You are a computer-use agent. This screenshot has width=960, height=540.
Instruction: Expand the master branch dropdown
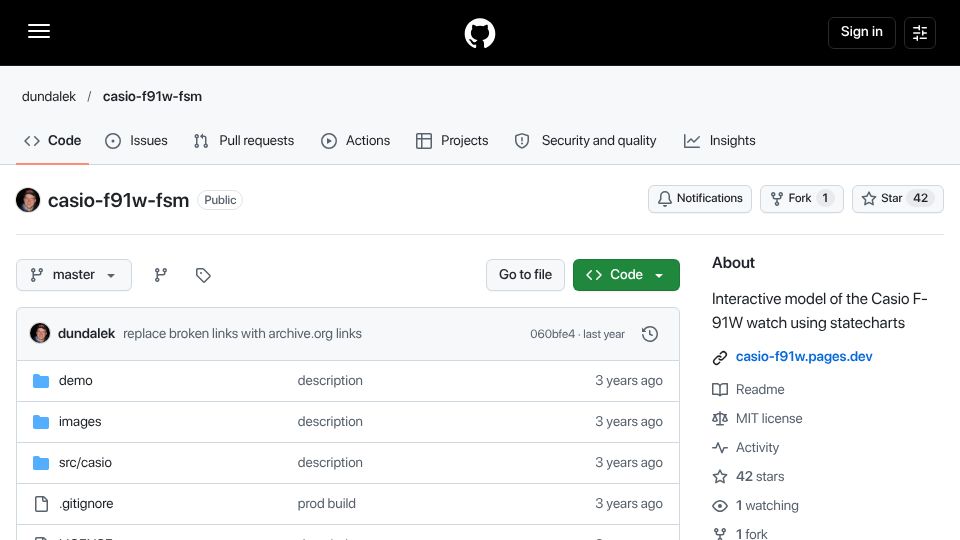click(73, 275)
